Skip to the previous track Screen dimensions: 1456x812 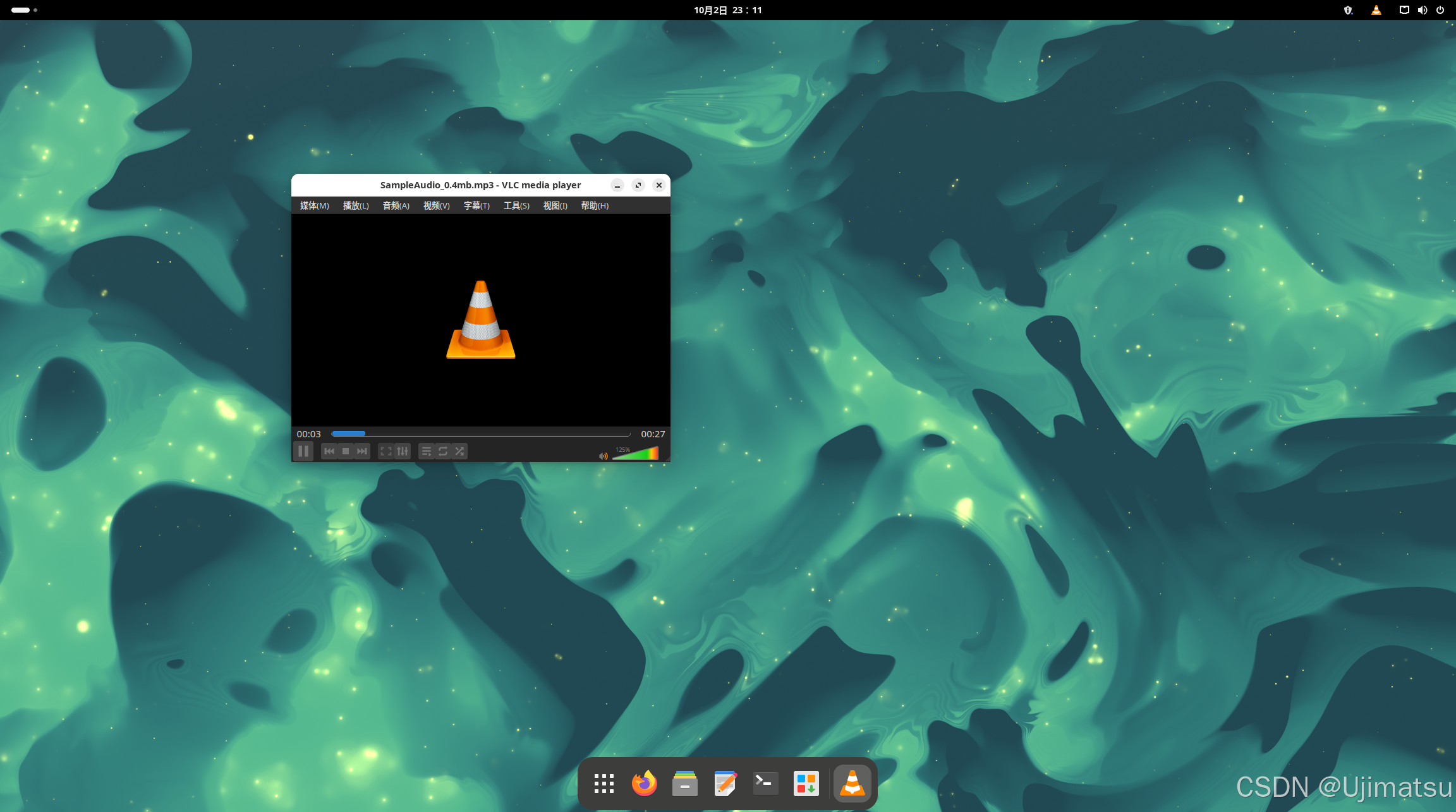329,451
